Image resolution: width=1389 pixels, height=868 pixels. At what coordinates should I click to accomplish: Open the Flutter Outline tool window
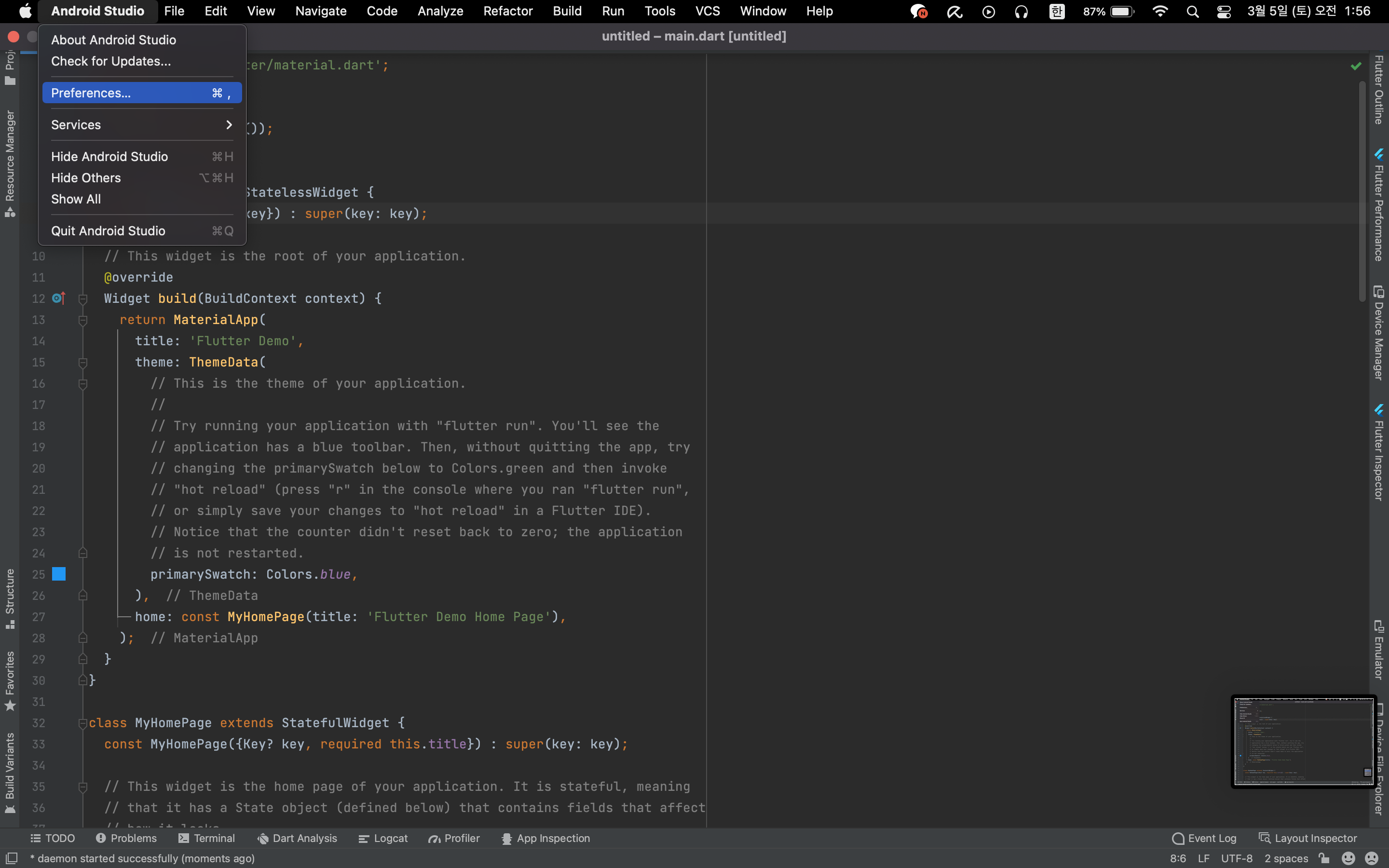click(1378, 89)
